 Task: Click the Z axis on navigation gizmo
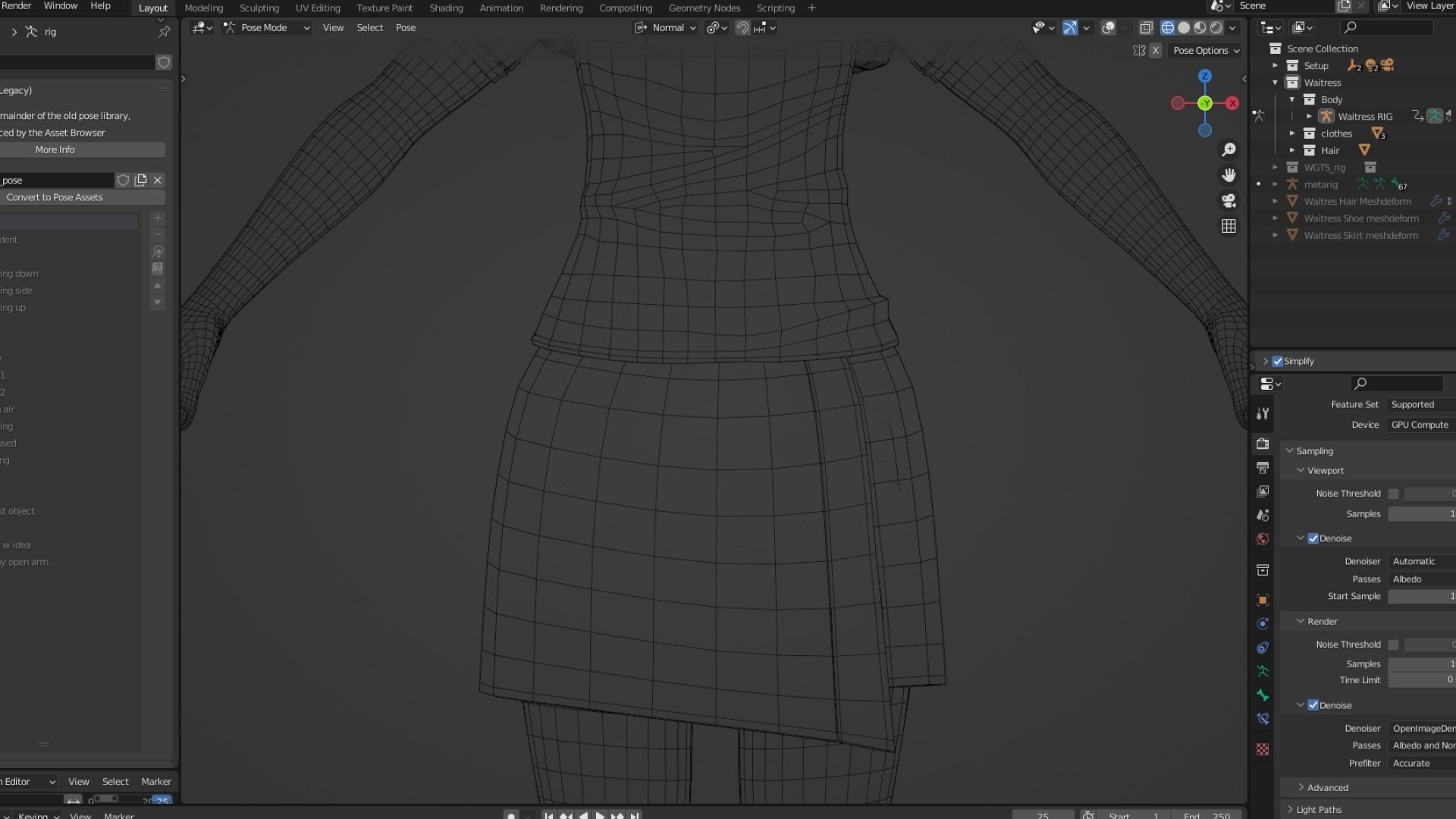click(1205, 77)
